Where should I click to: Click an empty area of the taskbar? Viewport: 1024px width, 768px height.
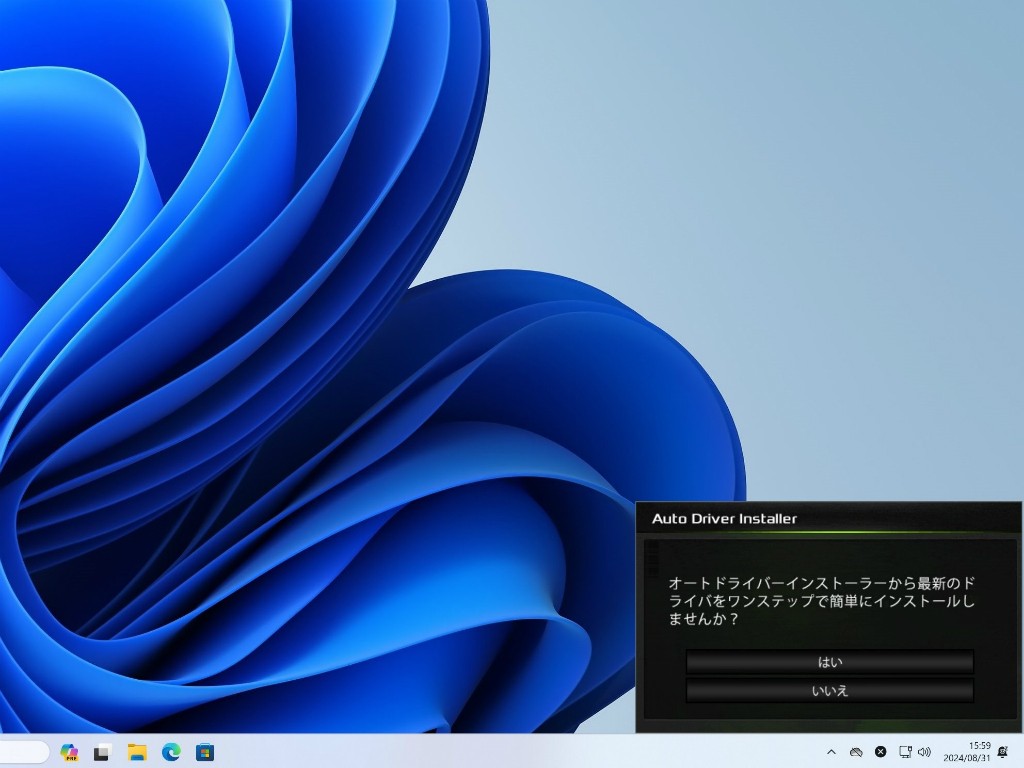pyautogui.click(x=500, y=752)
